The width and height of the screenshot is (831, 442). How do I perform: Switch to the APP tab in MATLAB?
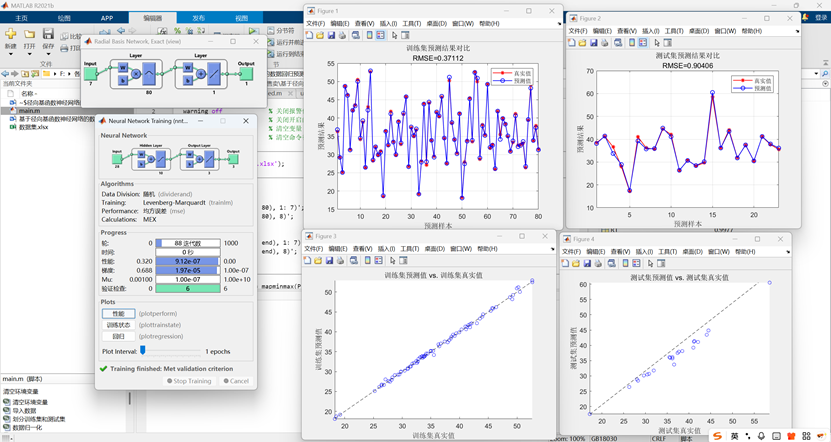pos(107,18)
